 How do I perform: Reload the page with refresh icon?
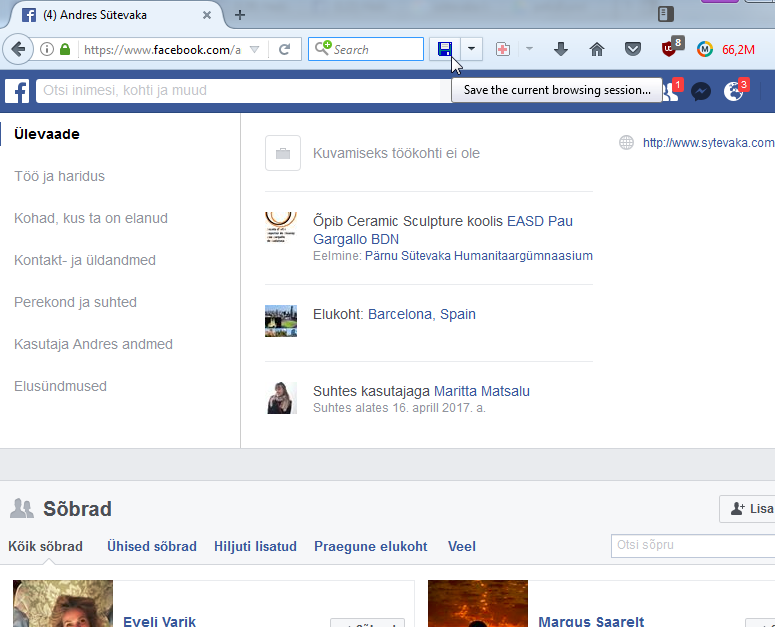click(x=284, y=49)
